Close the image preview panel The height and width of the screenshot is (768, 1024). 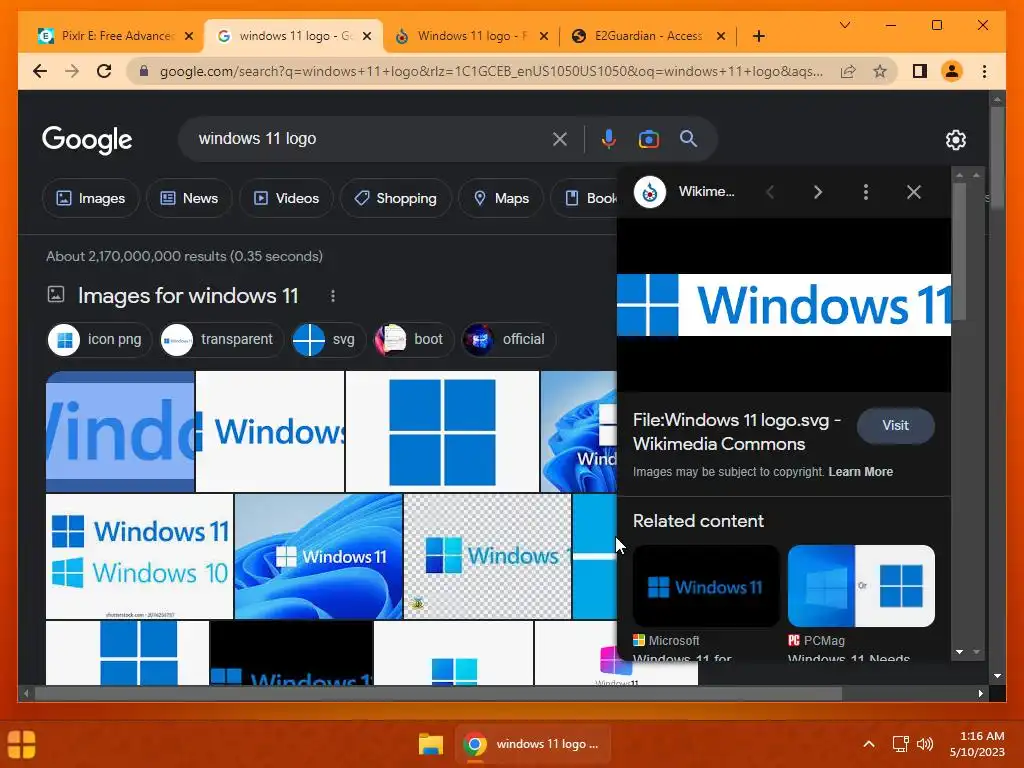[x=914, y=192]
